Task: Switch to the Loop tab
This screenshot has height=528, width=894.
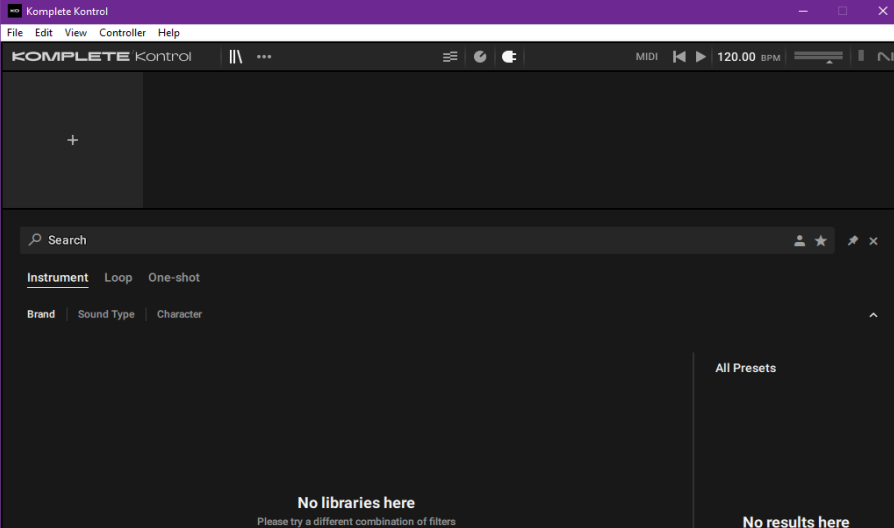Action: (x=118, y=278)
